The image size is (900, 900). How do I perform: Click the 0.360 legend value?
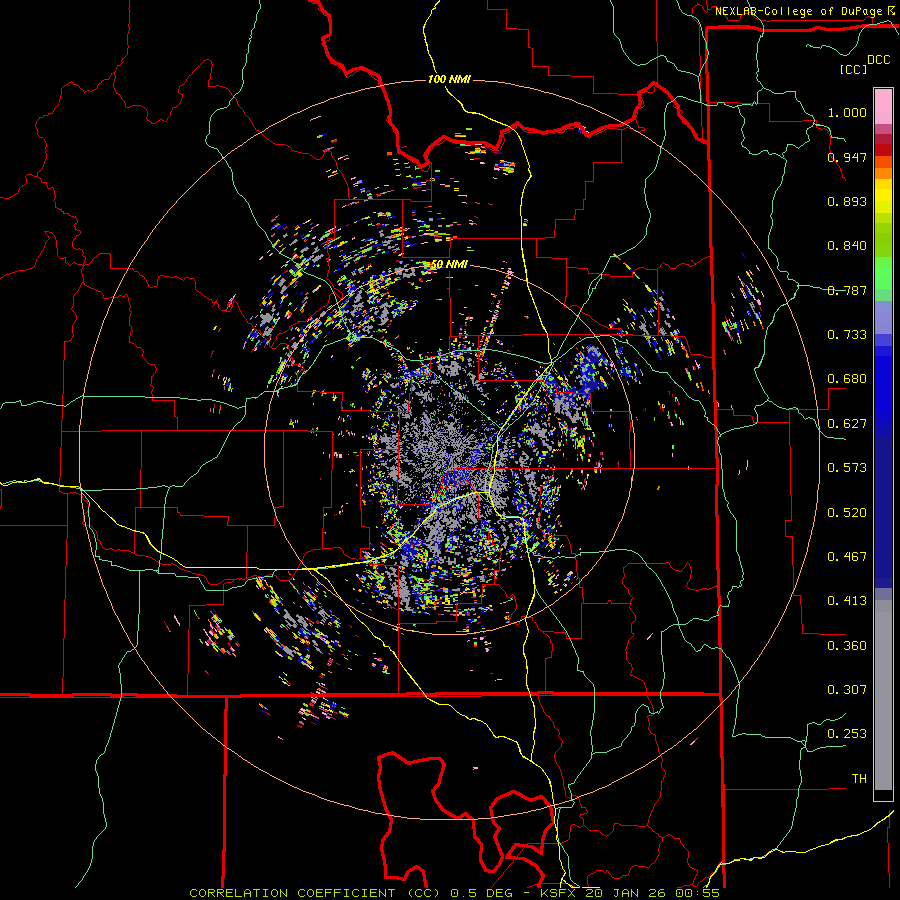847,646
